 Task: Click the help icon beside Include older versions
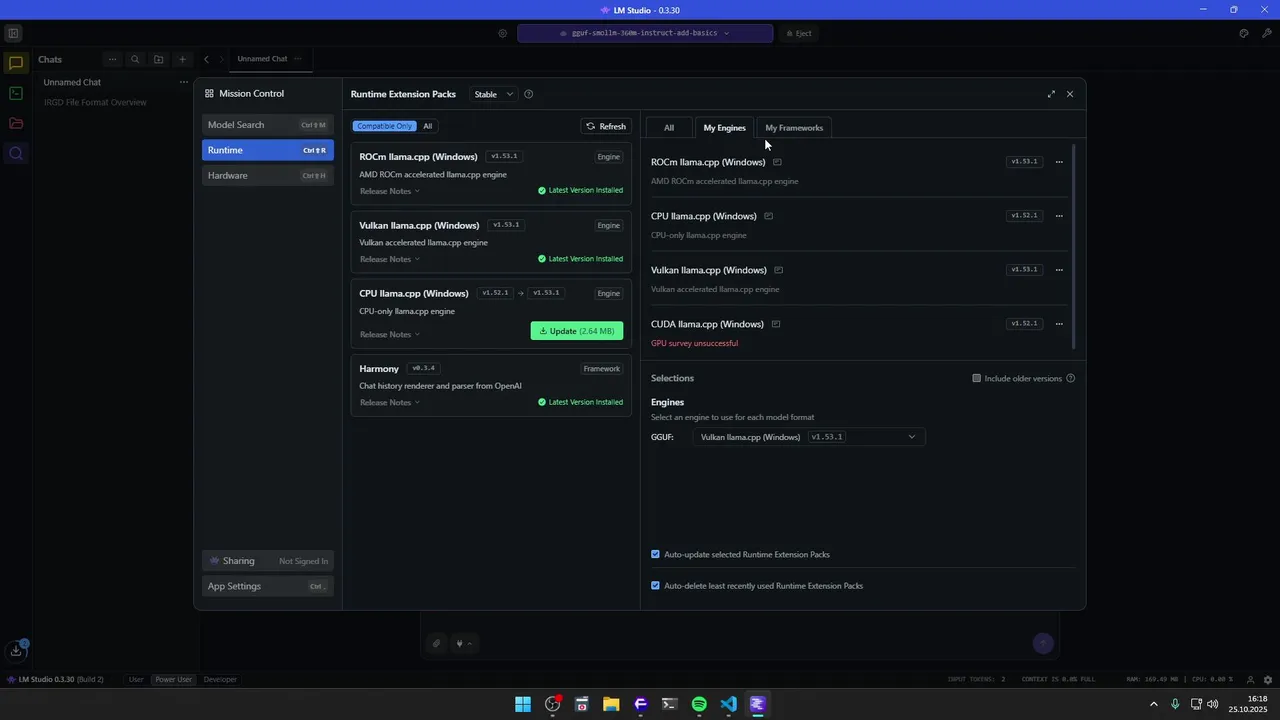(x=1071, y=378)
